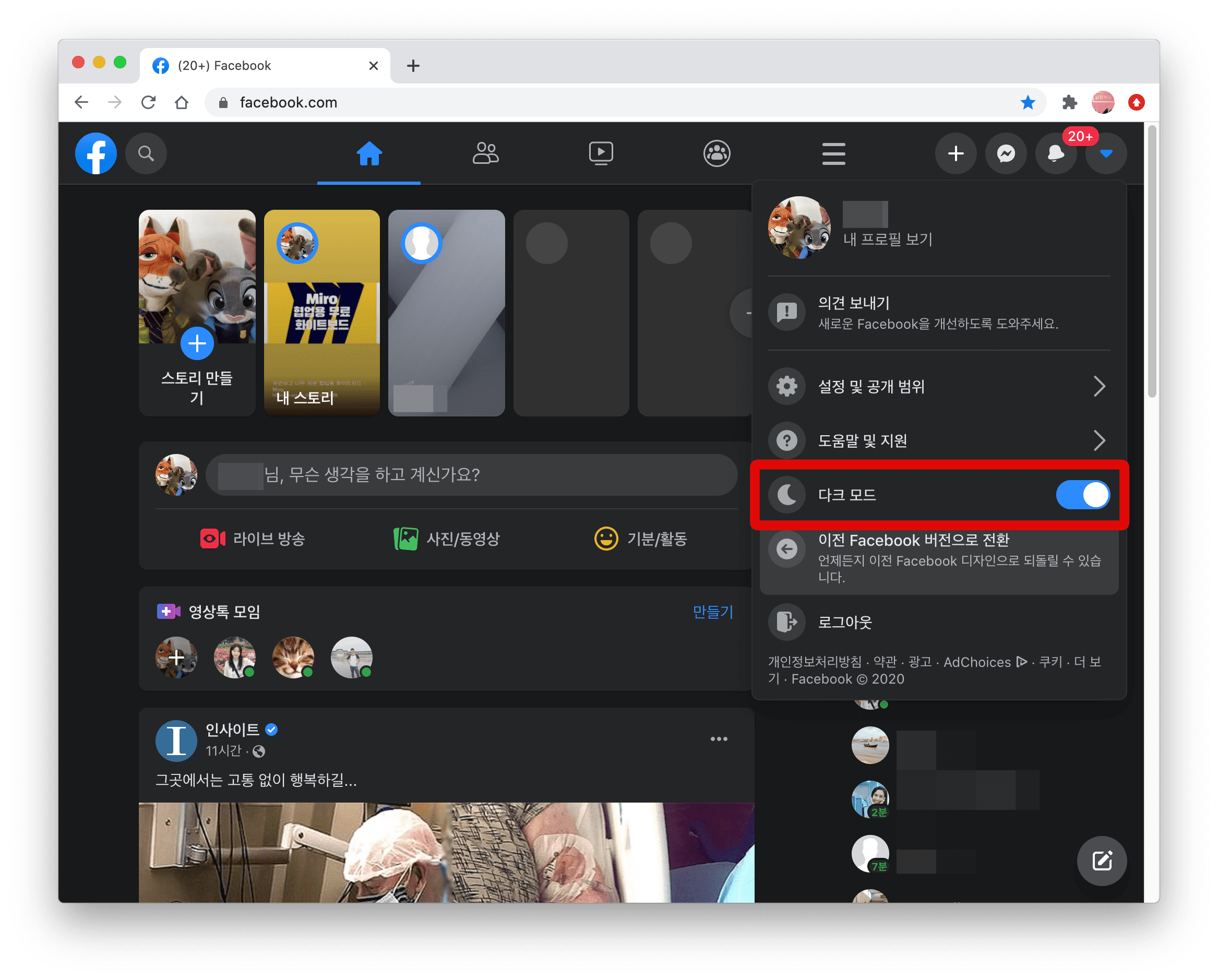Click the help question mark icon
Screen dimensions: 1218x980
click(x=786, y=440)
